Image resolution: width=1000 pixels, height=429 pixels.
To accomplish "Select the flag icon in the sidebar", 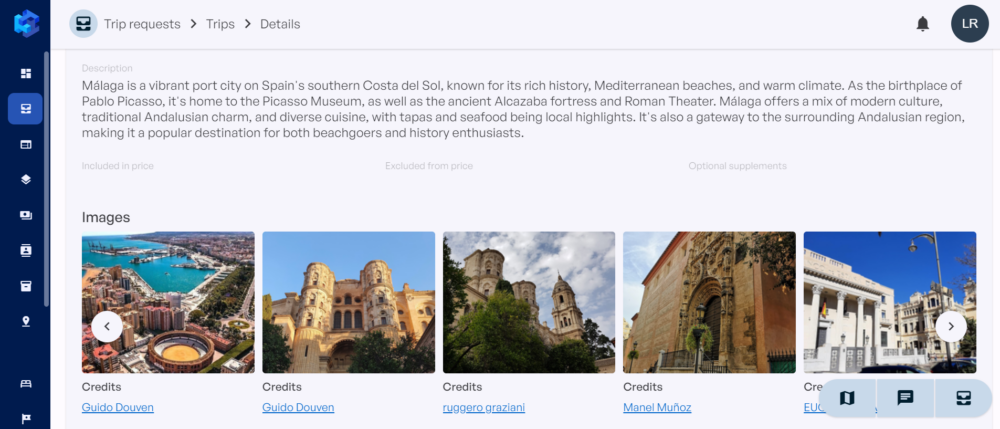I will click(25, 418).
